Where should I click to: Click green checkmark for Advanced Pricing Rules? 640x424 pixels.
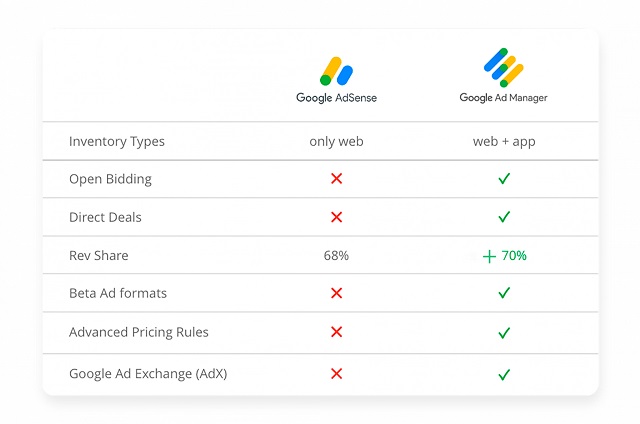click(504, 332)
